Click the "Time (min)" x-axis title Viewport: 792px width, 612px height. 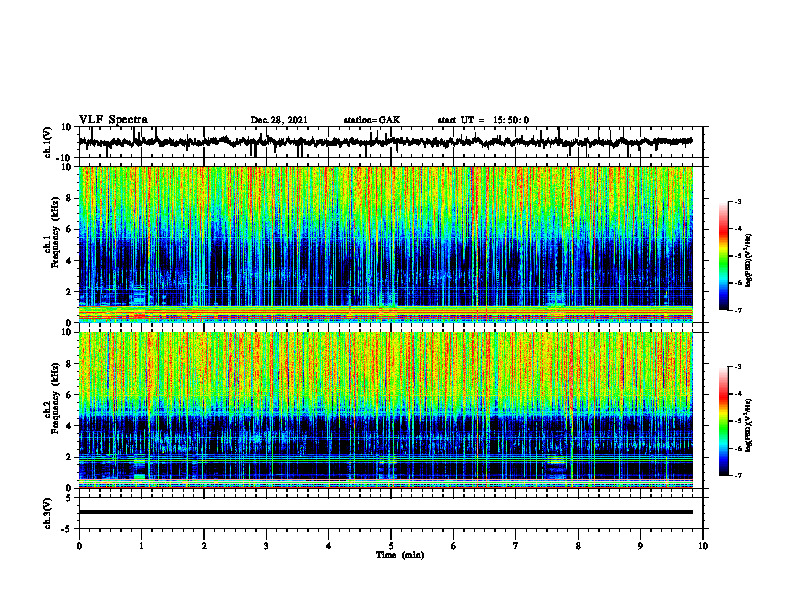click(400, 555)
